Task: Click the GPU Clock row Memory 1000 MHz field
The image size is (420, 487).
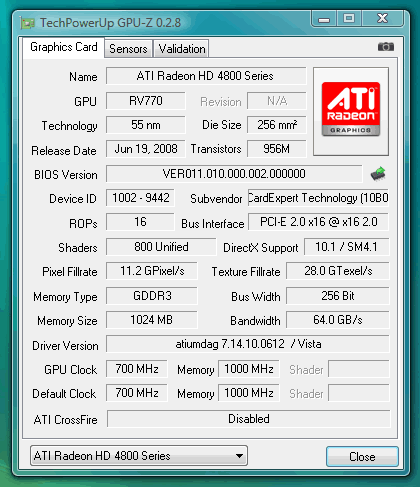Action: [x=249, y=369]
